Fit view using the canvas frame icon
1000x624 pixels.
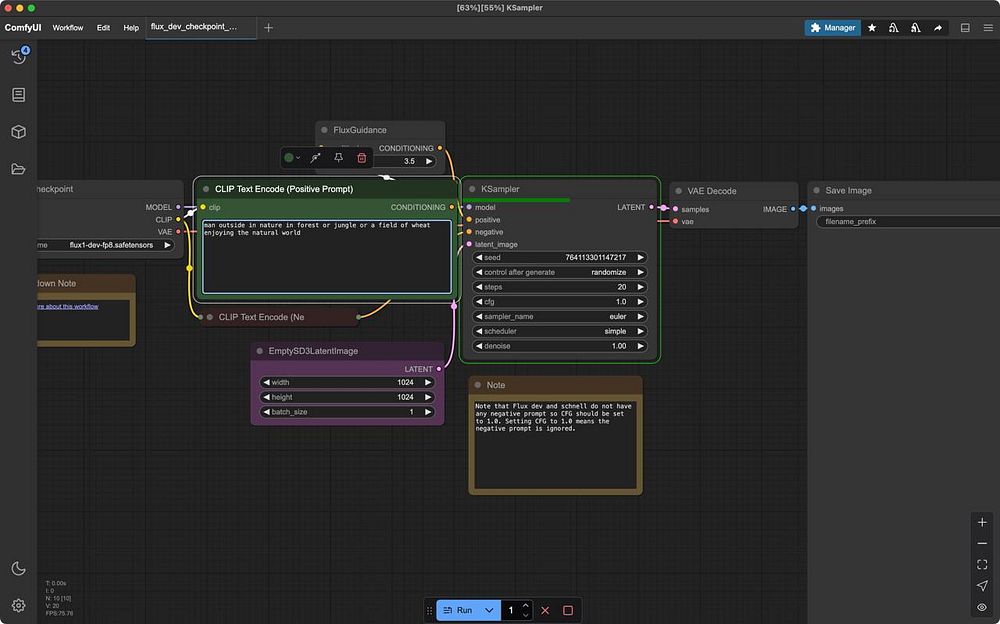click(x=982, y=565)
